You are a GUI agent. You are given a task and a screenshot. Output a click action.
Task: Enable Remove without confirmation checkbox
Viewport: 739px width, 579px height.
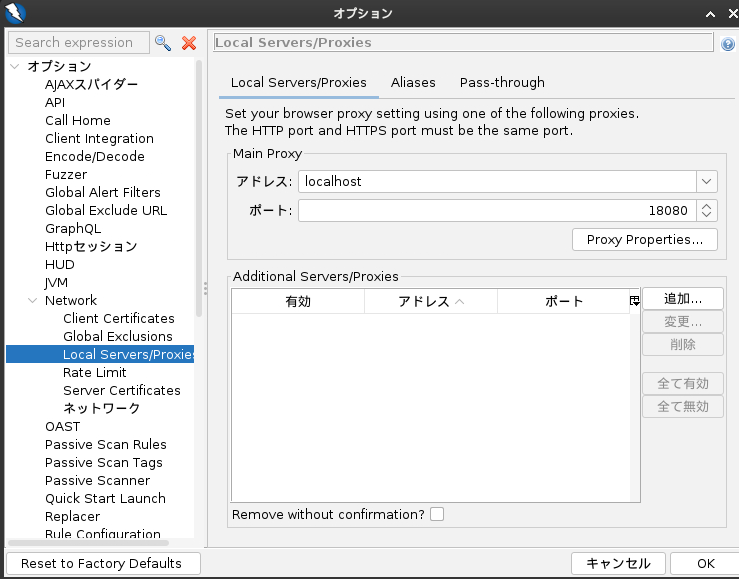437,514
